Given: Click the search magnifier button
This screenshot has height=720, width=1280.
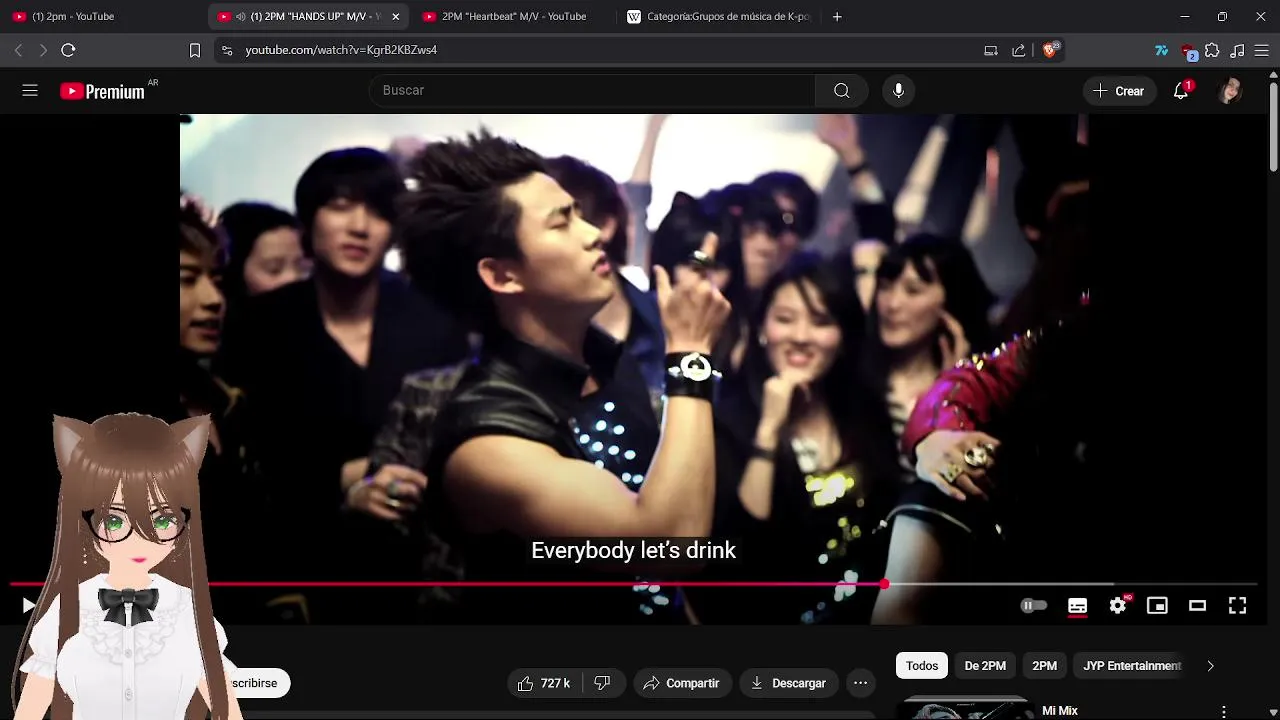Looking at the screenshot, I should click(x=842, y=91).
